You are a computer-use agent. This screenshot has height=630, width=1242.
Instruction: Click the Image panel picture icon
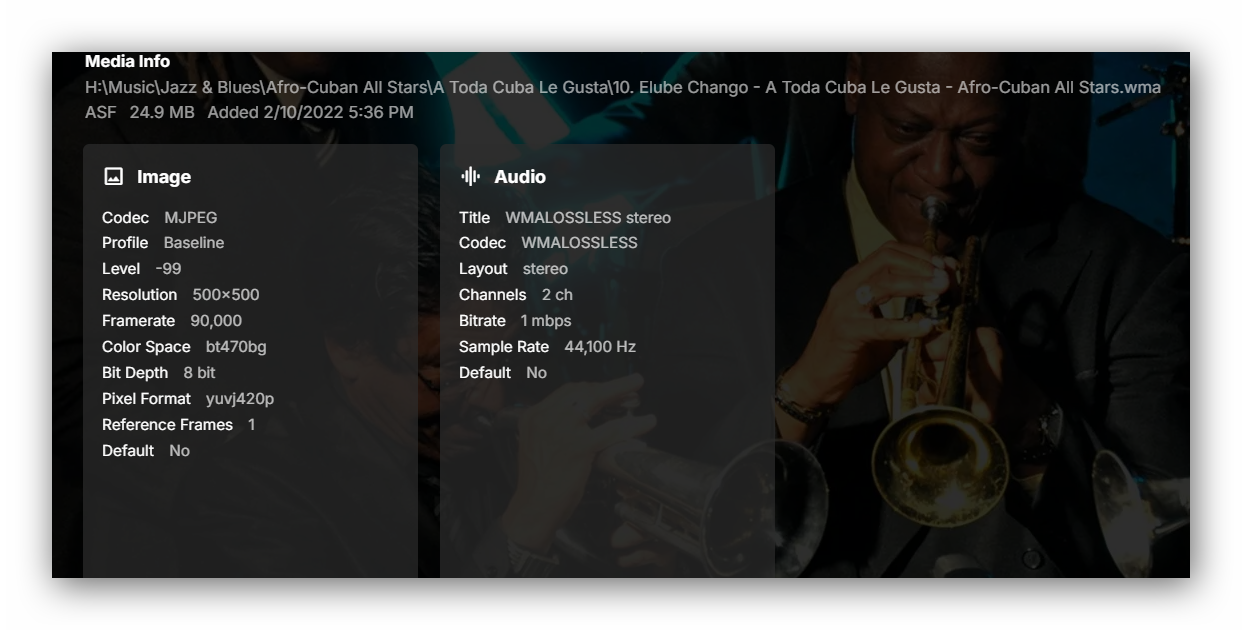(114, 177)
